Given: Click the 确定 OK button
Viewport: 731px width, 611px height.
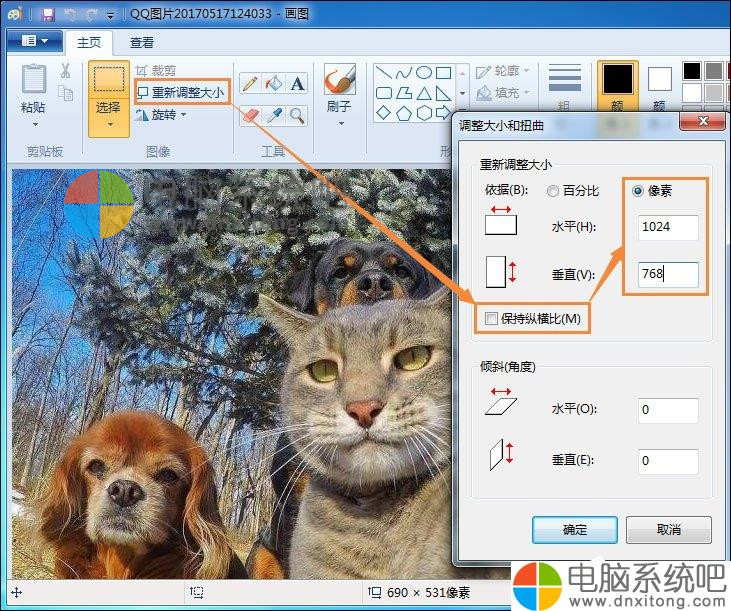Looking at the screenshot, I should (x=575, y=529).
